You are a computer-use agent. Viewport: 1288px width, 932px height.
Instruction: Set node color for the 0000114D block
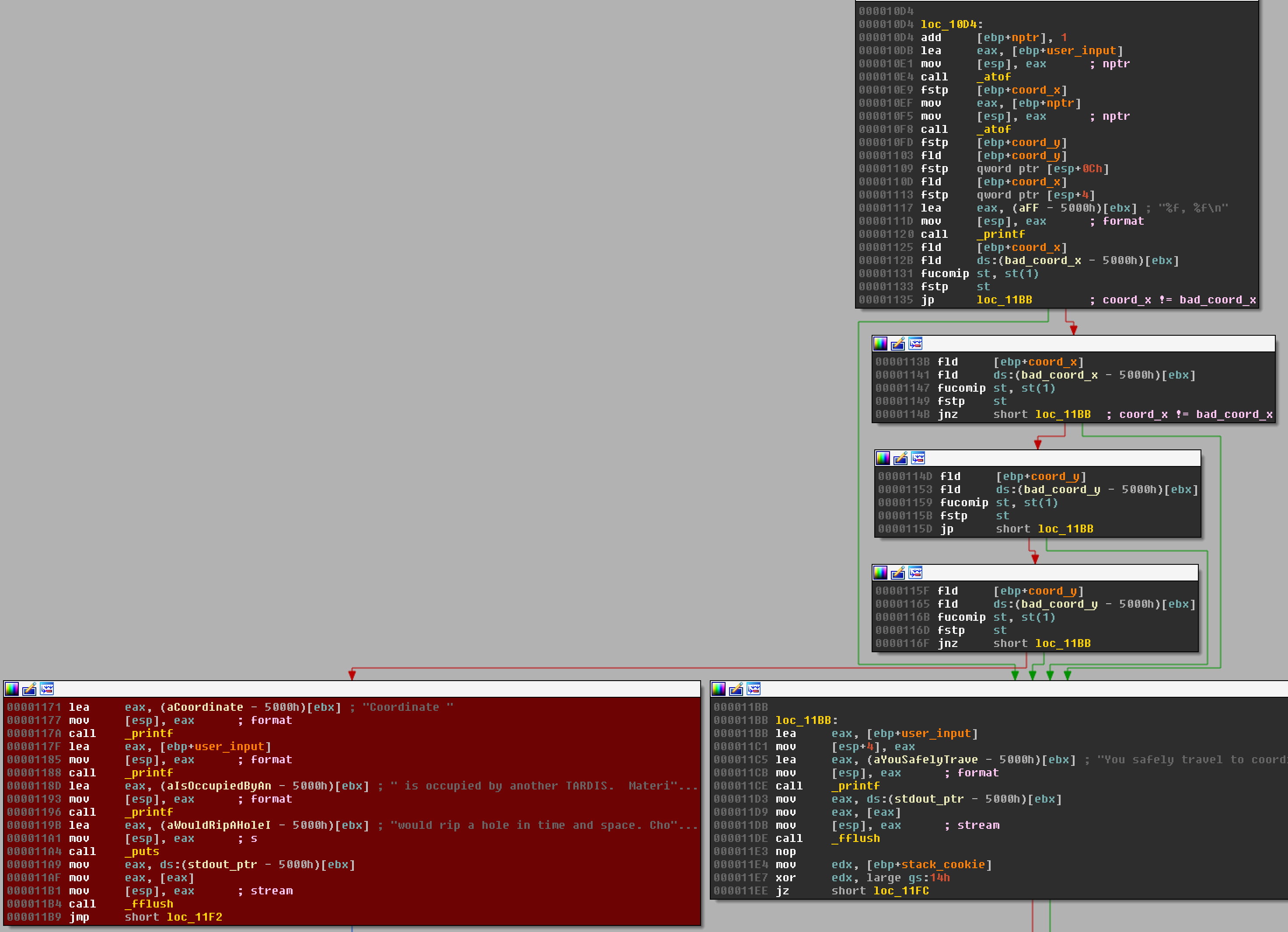pyautogui.click(x=883, y=458)
